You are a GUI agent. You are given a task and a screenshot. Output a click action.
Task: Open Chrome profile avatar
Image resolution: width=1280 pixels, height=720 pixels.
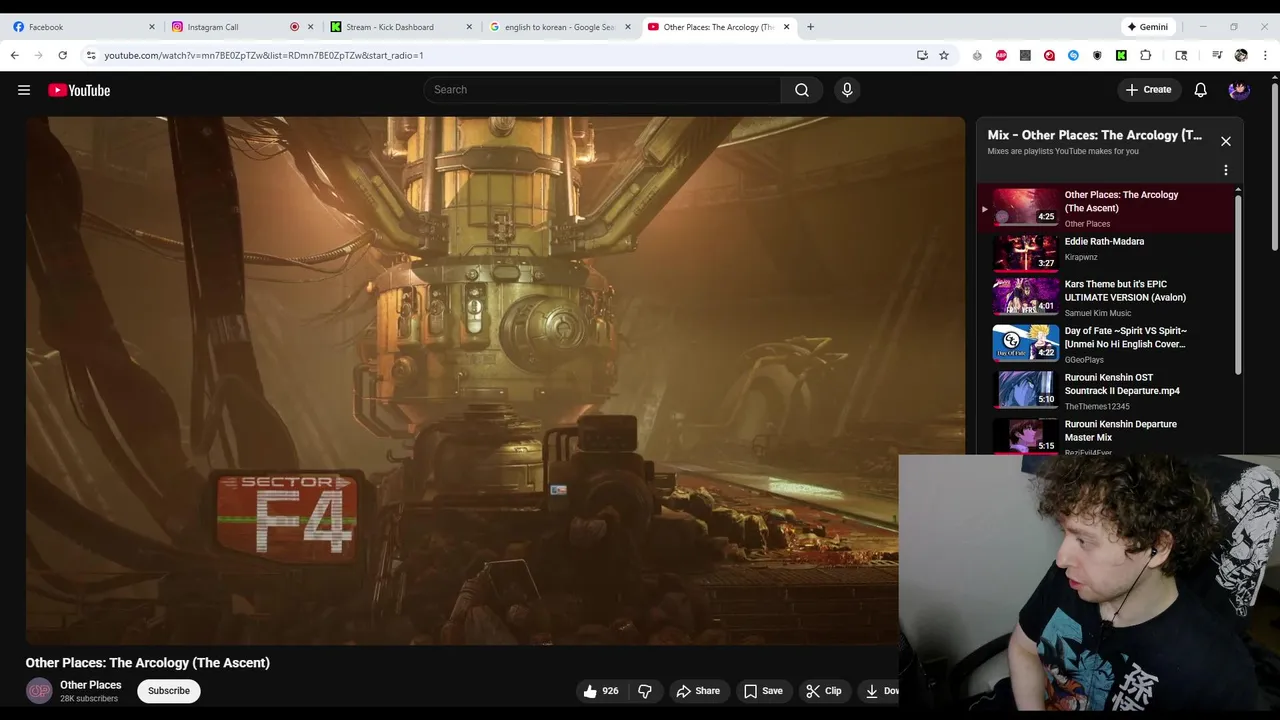point(1241,55)
